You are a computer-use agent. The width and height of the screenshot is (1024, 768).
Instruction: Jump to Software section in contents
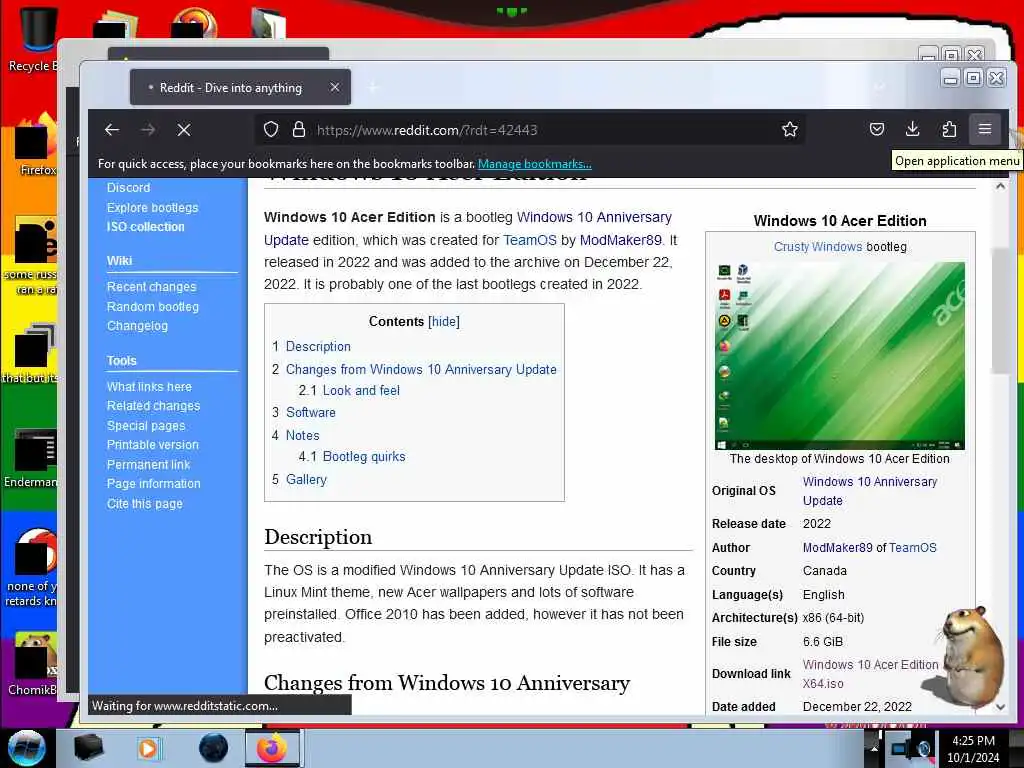(311, 412)
